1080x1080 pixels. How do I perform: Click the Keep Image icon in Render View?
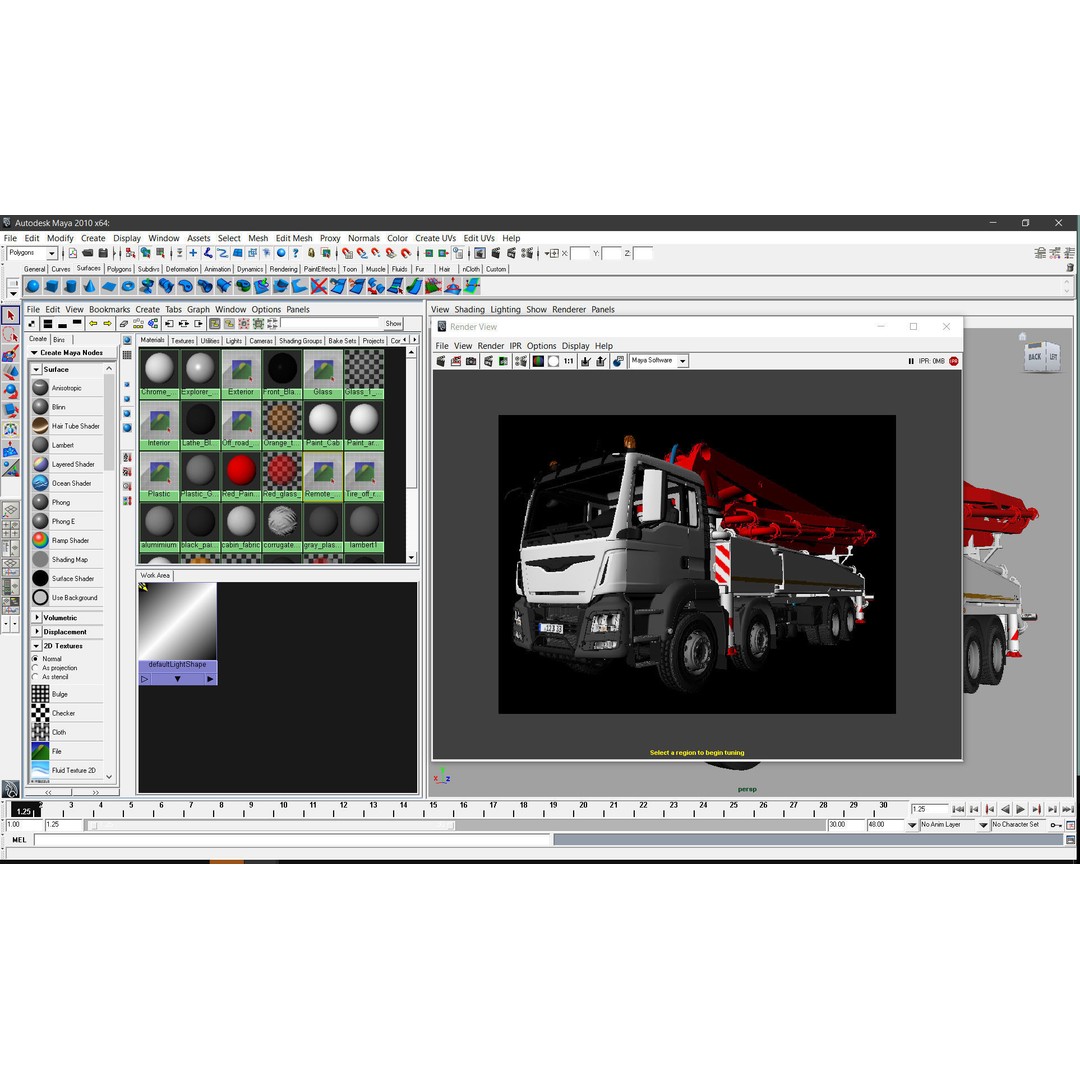pyautogui.click(x=584, y=362)
